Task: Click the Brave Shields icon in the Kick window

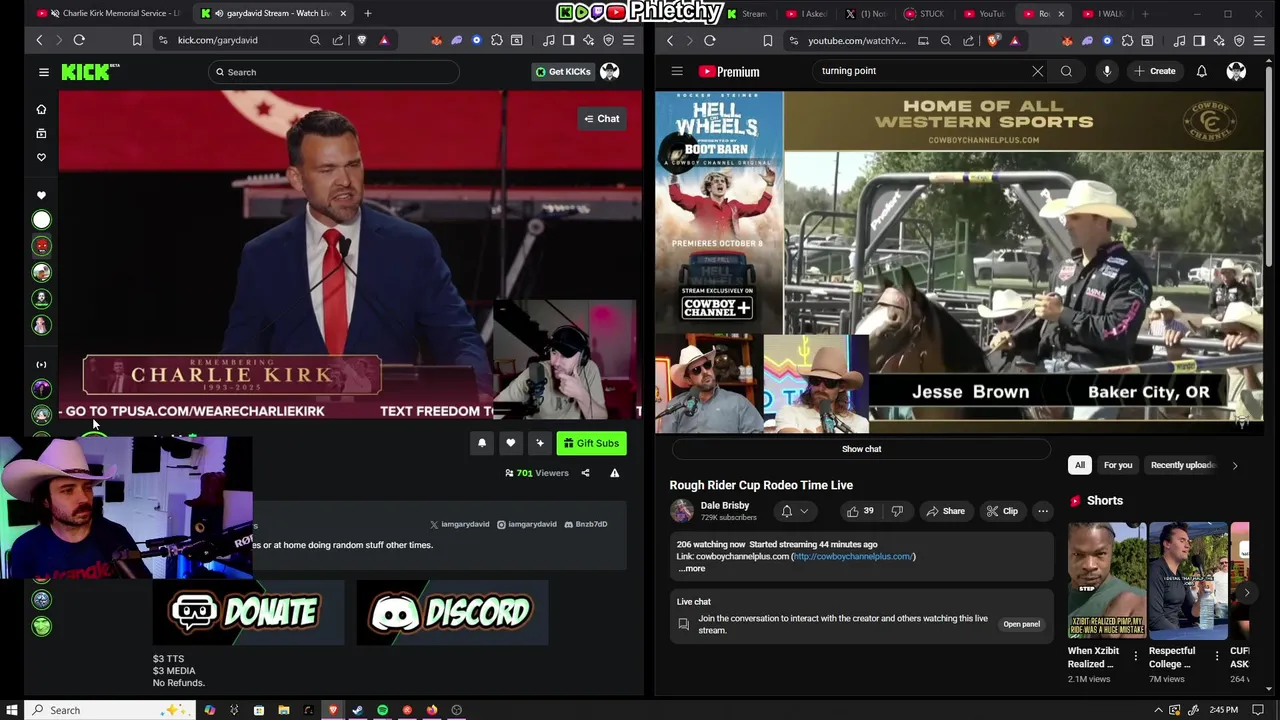Action: (x=361, y=40)
